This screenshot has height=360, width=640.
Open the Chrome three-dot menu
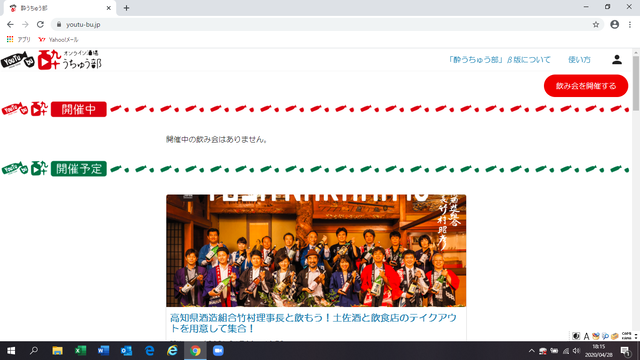(630, 24)
